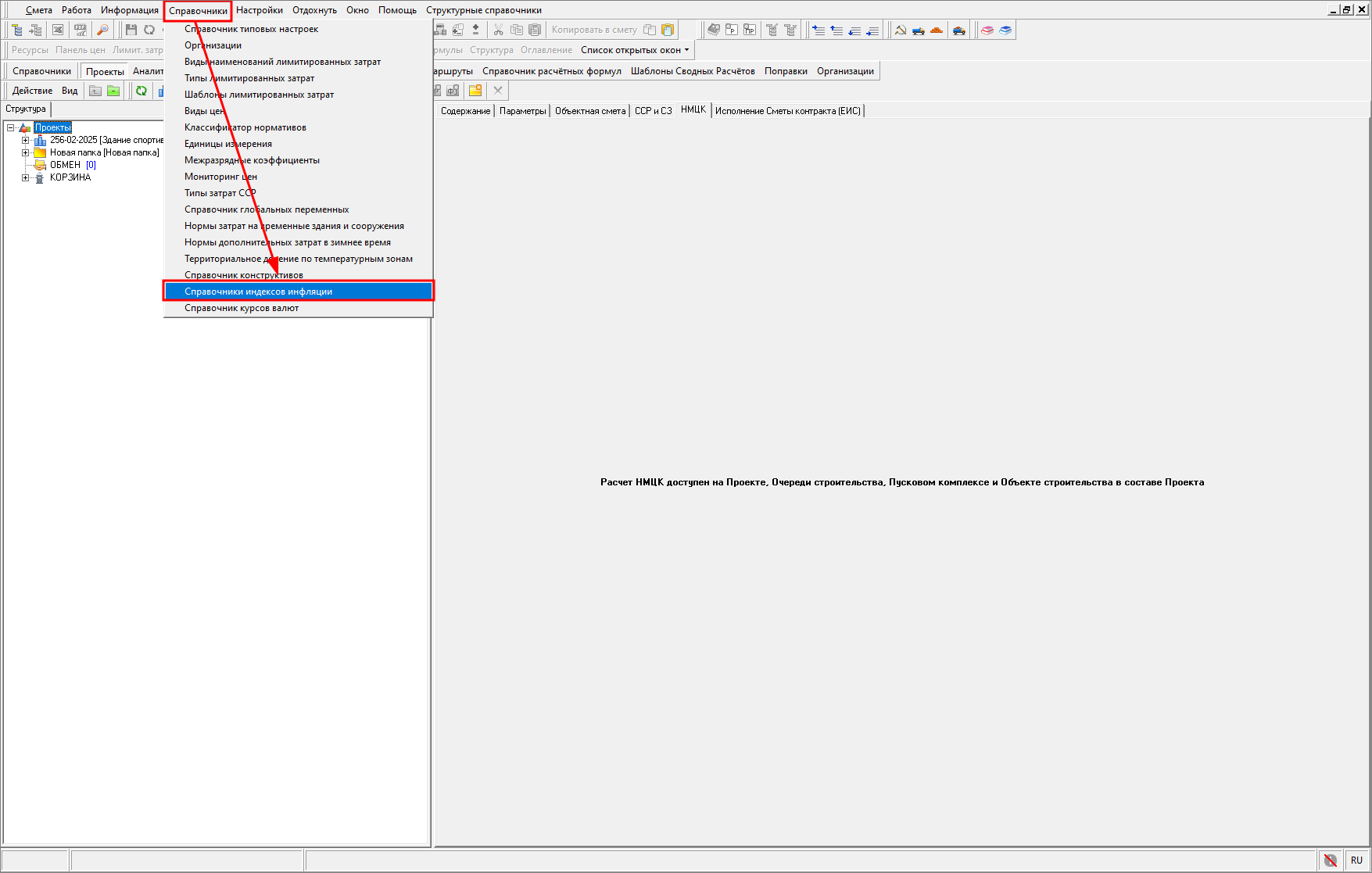1372x873 pixels.
Task: Click the hammer and sickle labor icon
Action: pos(901,30)
